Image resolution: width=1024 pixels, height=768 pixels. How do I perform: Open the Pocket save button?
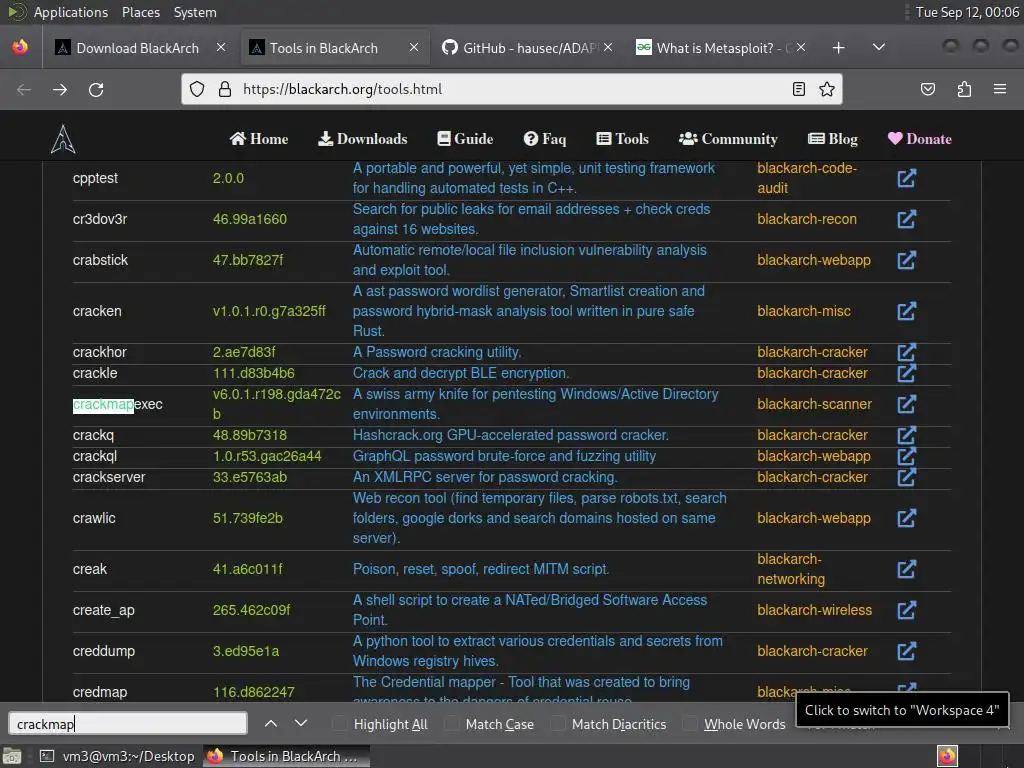click(x=928, y=89)
